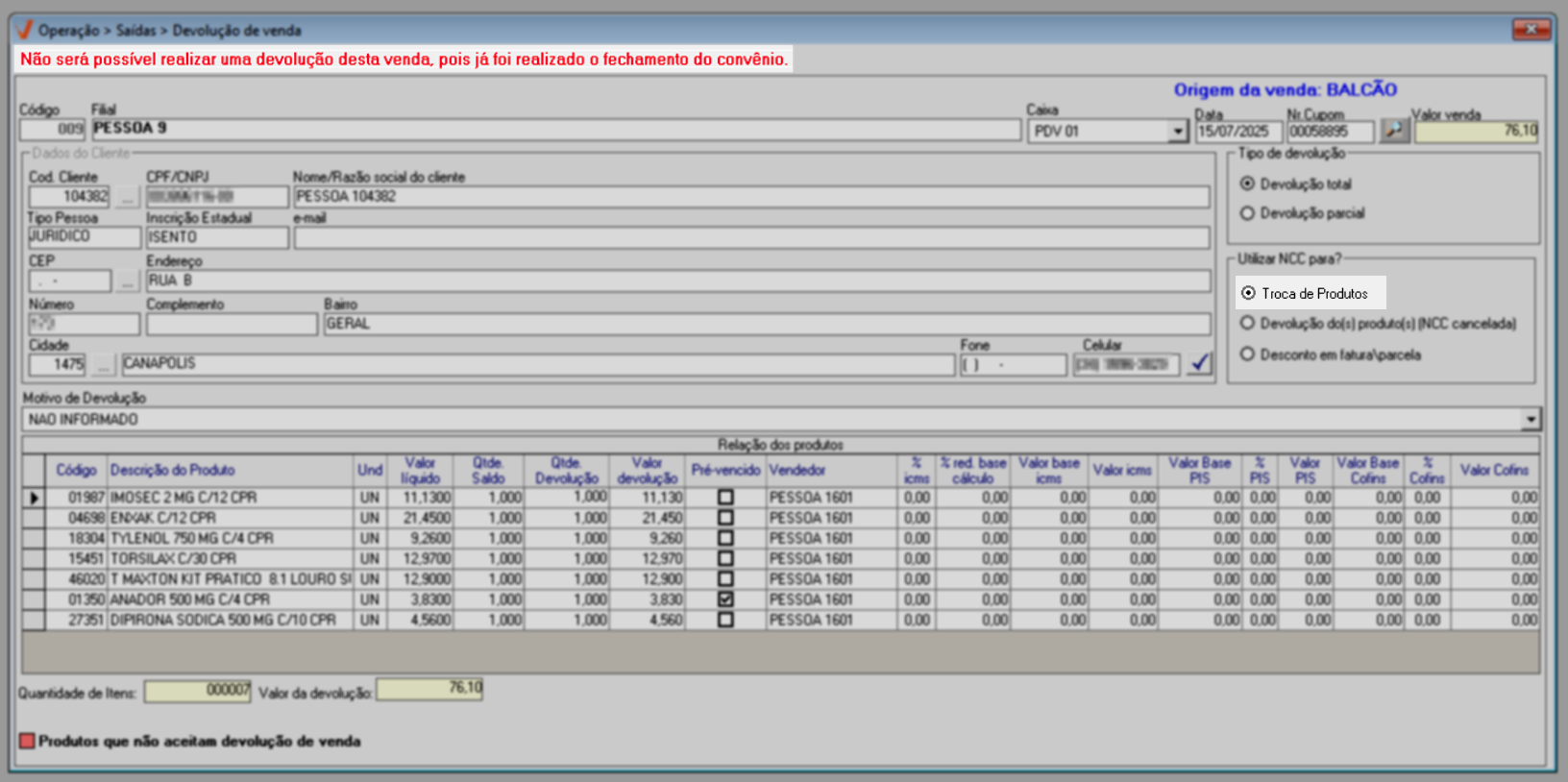Image resolution: width=1568 pixels, height=782 pixels.
Task: Open the Cod. Cliente lookup ellipsis button
Action: coord(127,197)
